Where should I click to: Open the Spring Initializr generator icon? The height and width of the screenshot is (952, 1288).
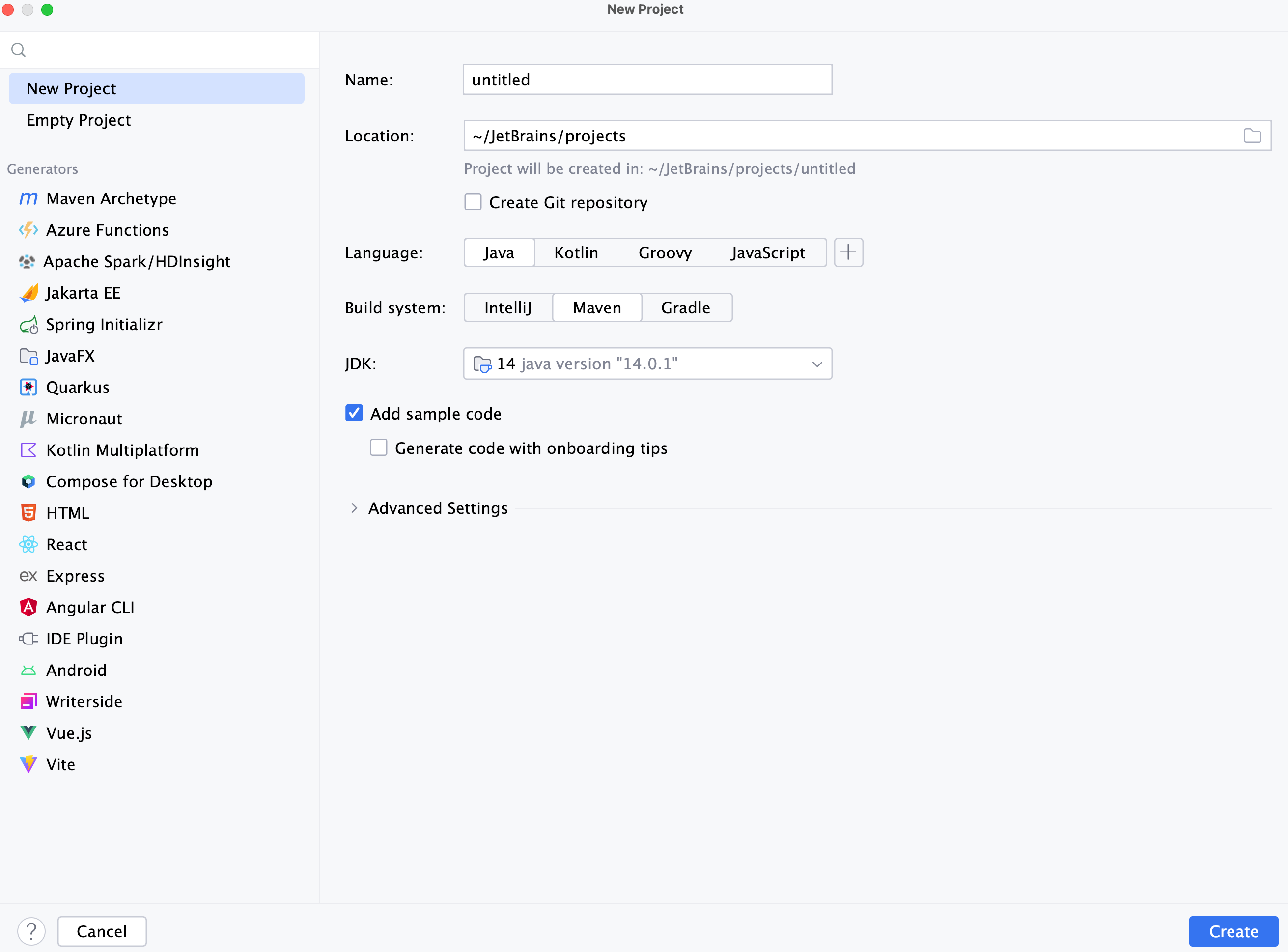pos(28,324)
